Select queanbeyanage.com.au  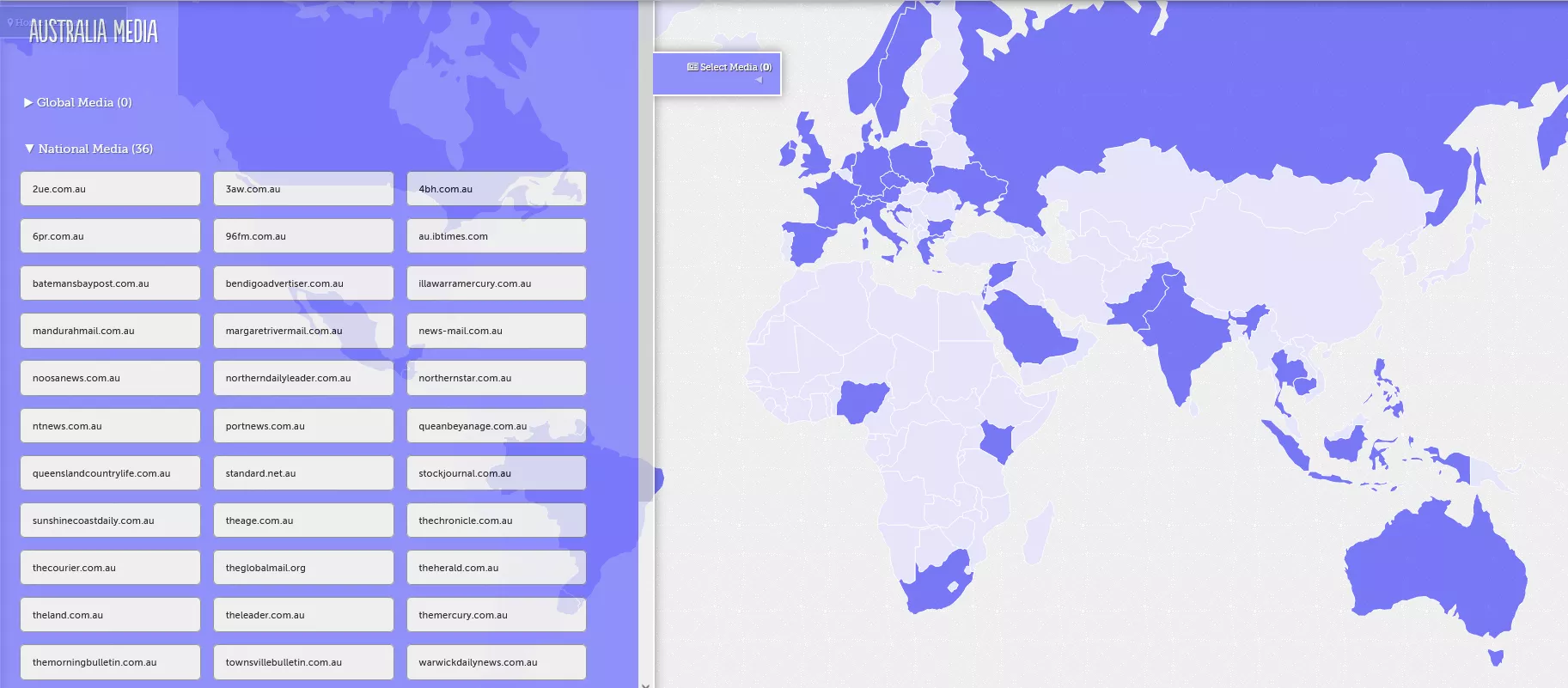tap(497, 426)
